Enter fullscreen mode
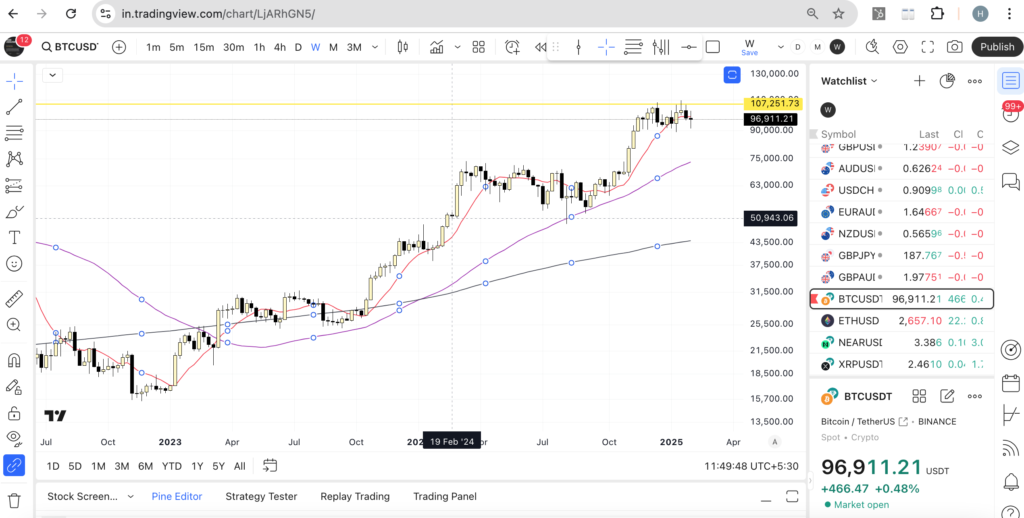 pos(927,47)
